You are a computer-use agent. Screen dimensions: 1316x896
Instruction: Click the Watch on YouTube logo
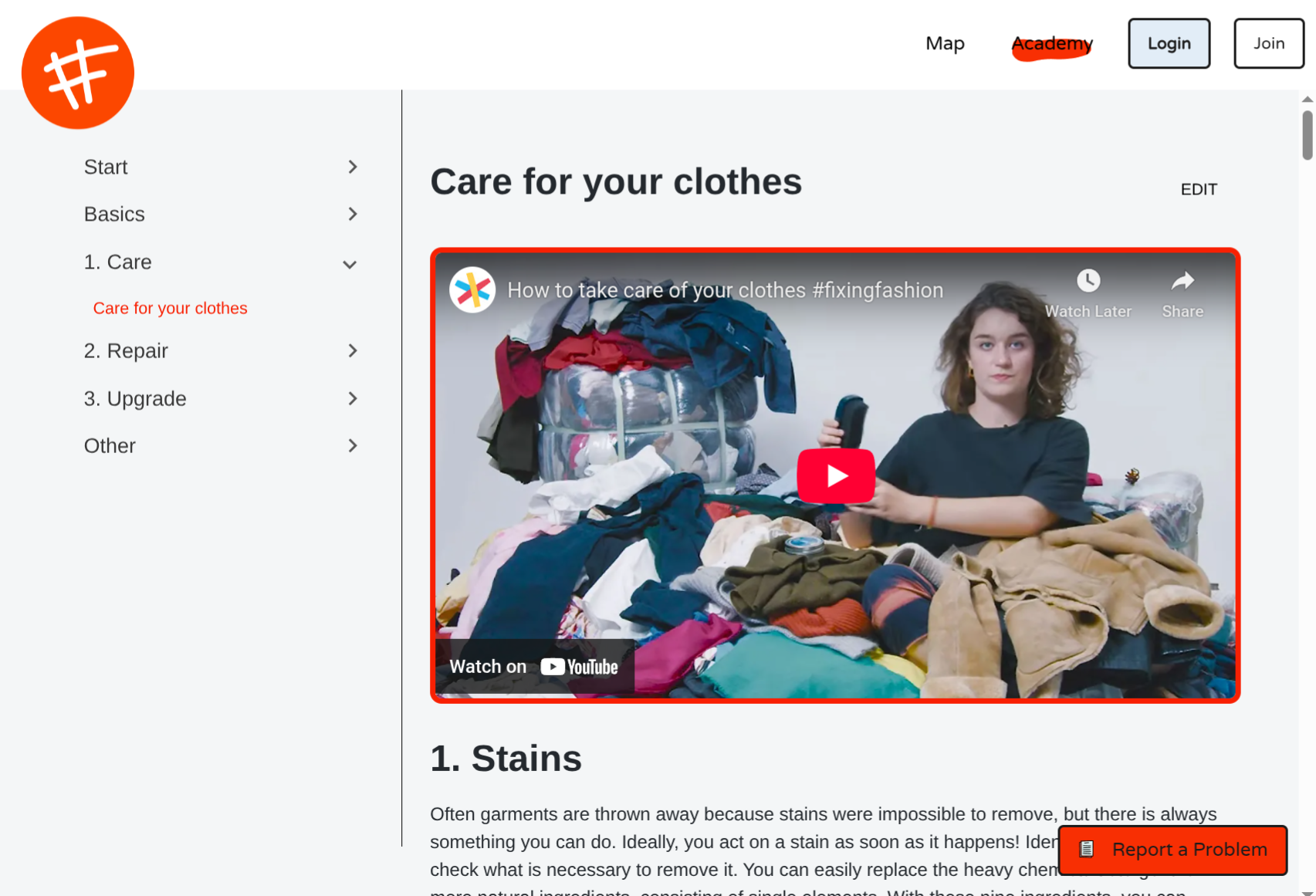[580, 667]
